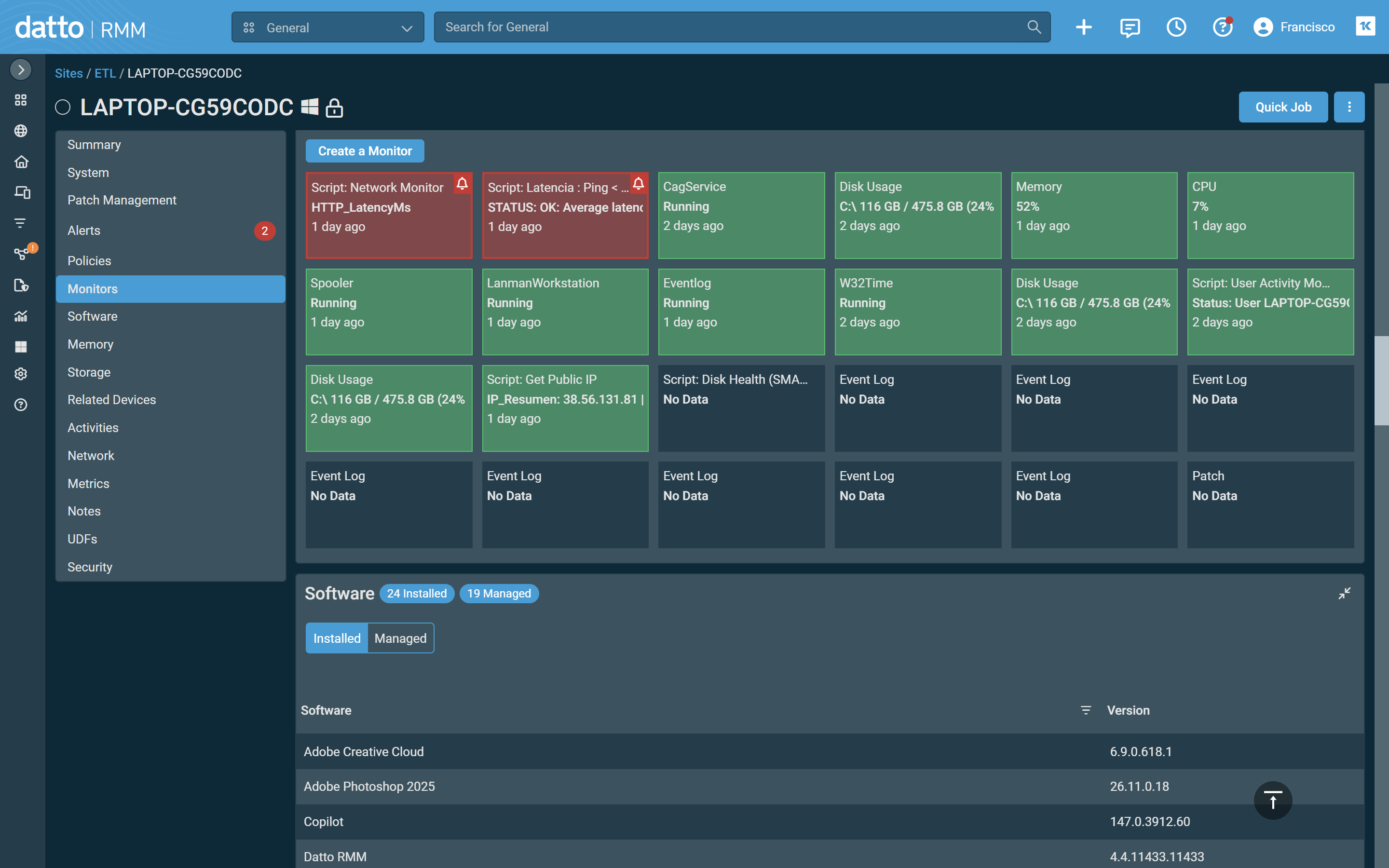
Task: Select the device status radio circle beside LAPTOP-CG59CODC
Action: 63,108
